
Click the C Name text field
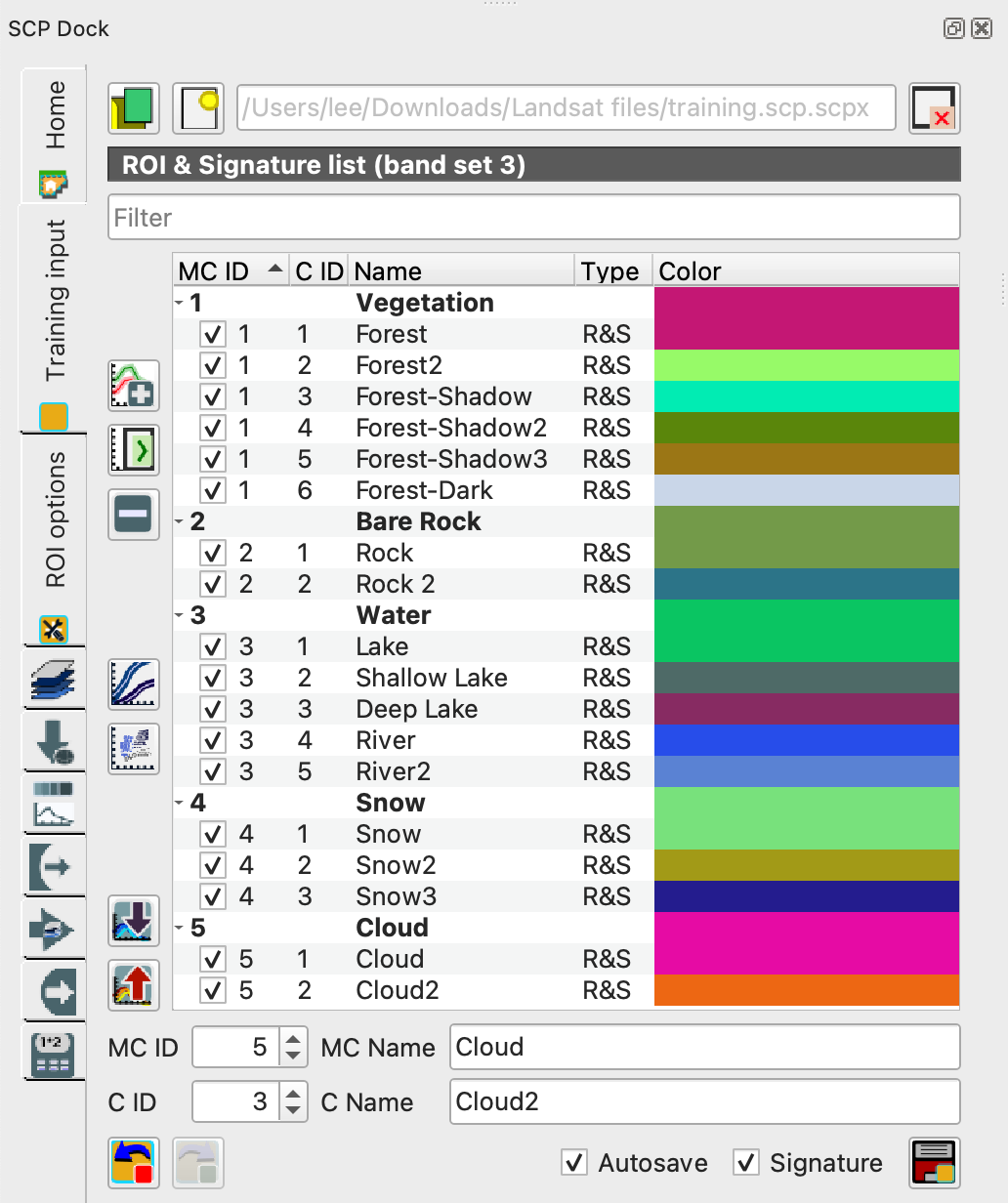[705, 1102]
